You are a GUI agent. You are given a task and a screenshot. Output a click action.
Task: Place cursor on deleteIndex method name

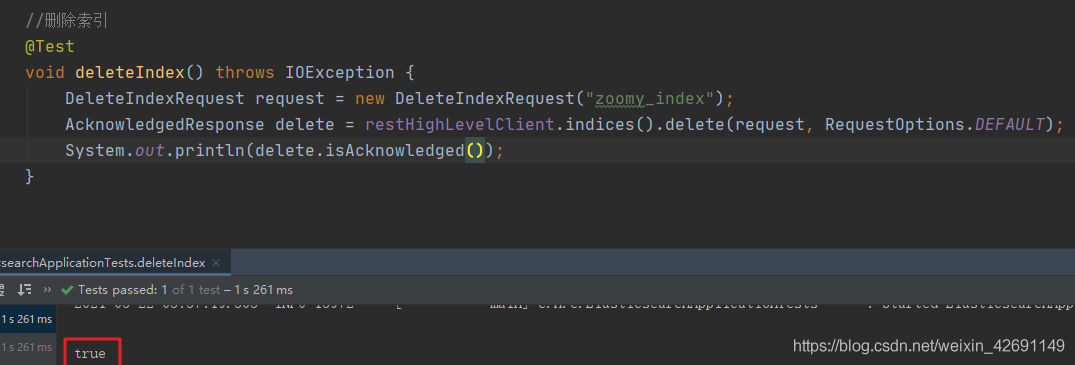click(130, 72)
